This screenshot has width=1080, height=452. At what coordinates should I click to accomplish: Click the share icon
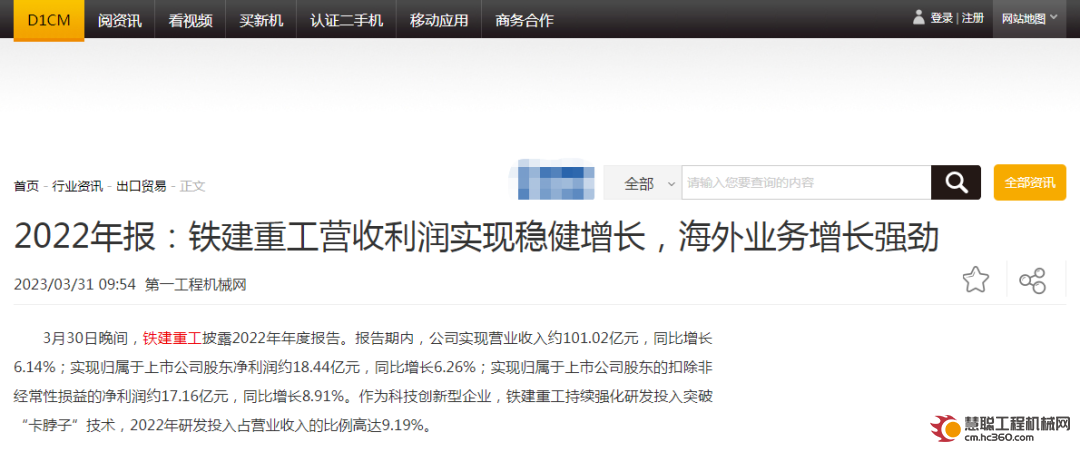(1032, 280)
